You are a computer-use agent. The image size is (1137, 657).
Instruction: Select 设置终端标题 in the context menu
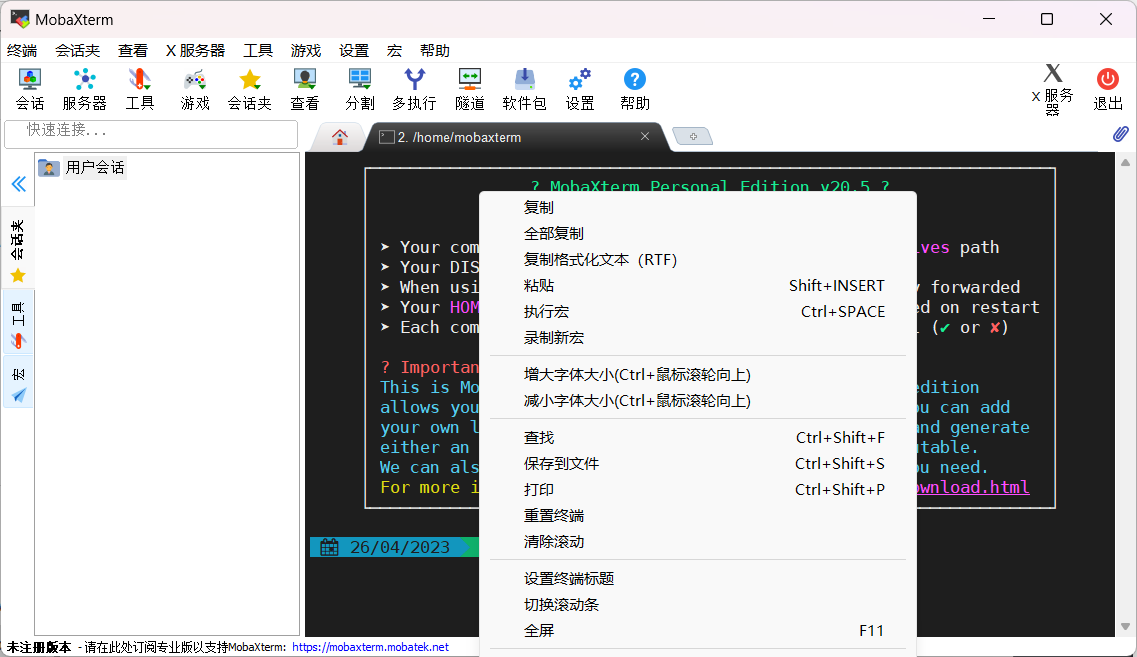pyautogui.click(x=698, y=579)
